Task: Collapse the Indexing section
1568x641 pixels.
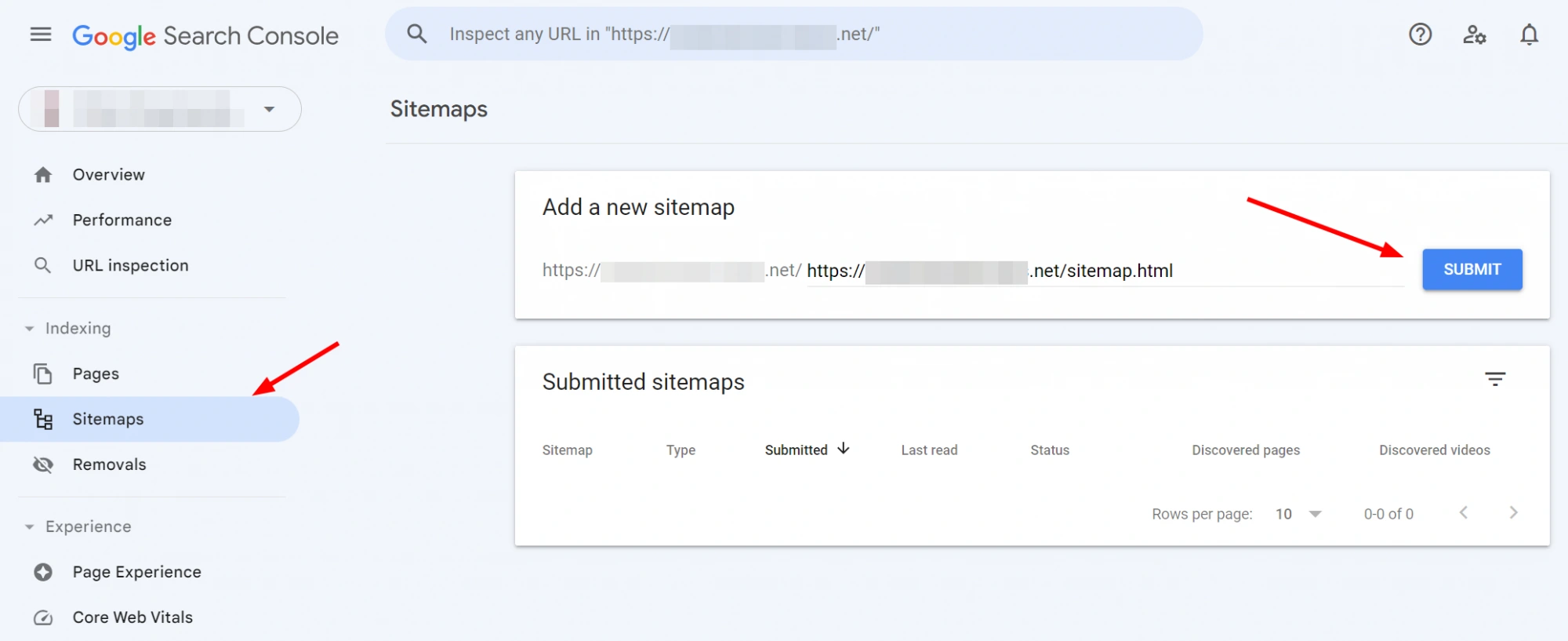Action: pos(30,329)
